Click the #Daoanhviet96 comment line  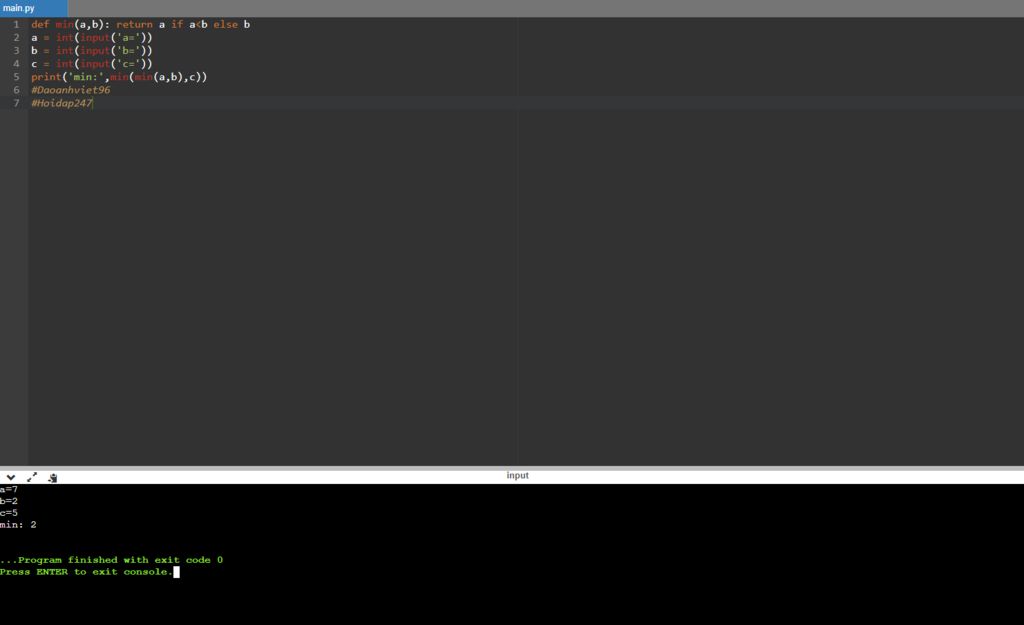(x=71, y=90)
